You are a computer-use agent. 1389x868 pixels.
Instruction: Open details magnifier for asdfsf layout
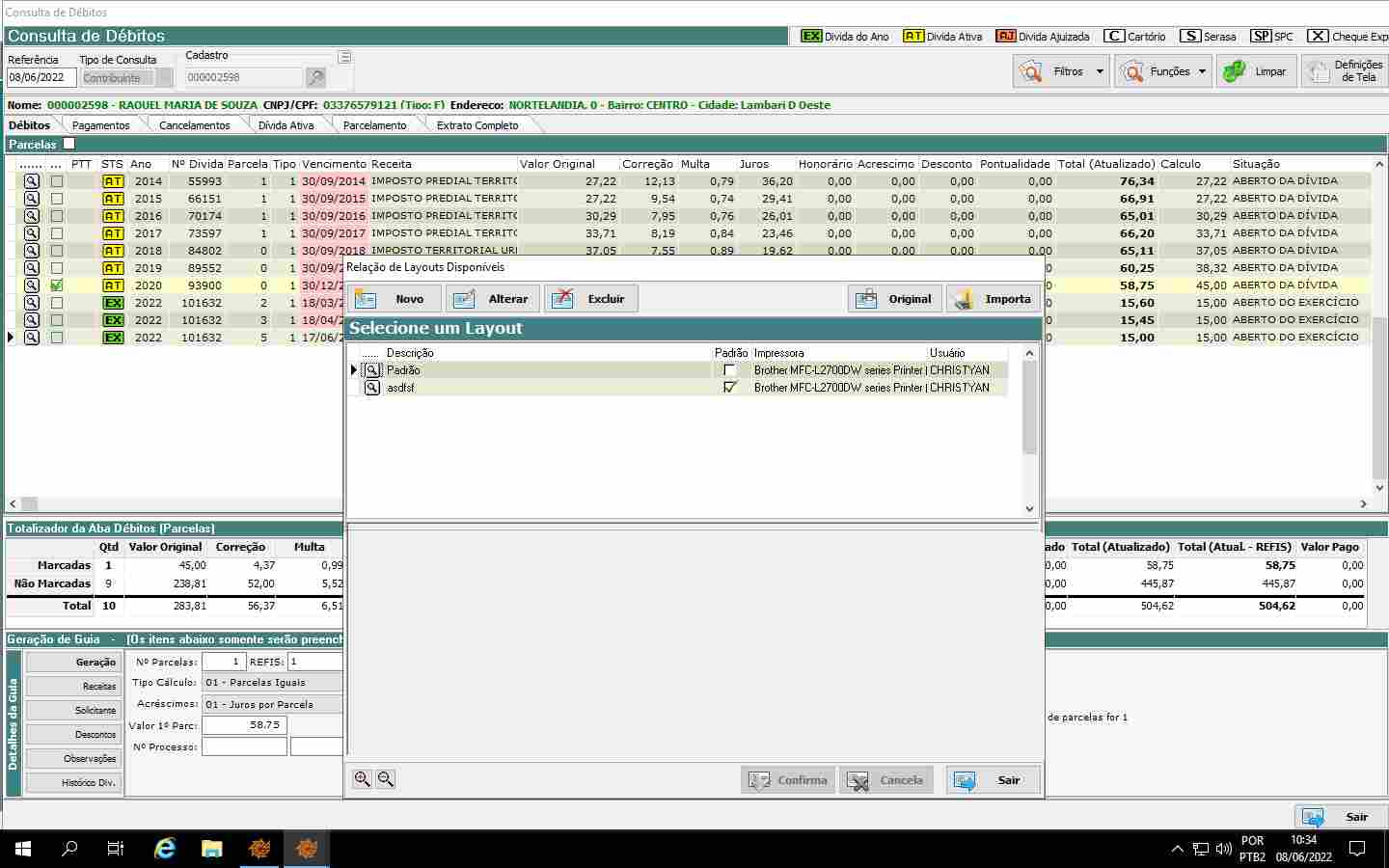pyautogui.click(x=372, y=388)
